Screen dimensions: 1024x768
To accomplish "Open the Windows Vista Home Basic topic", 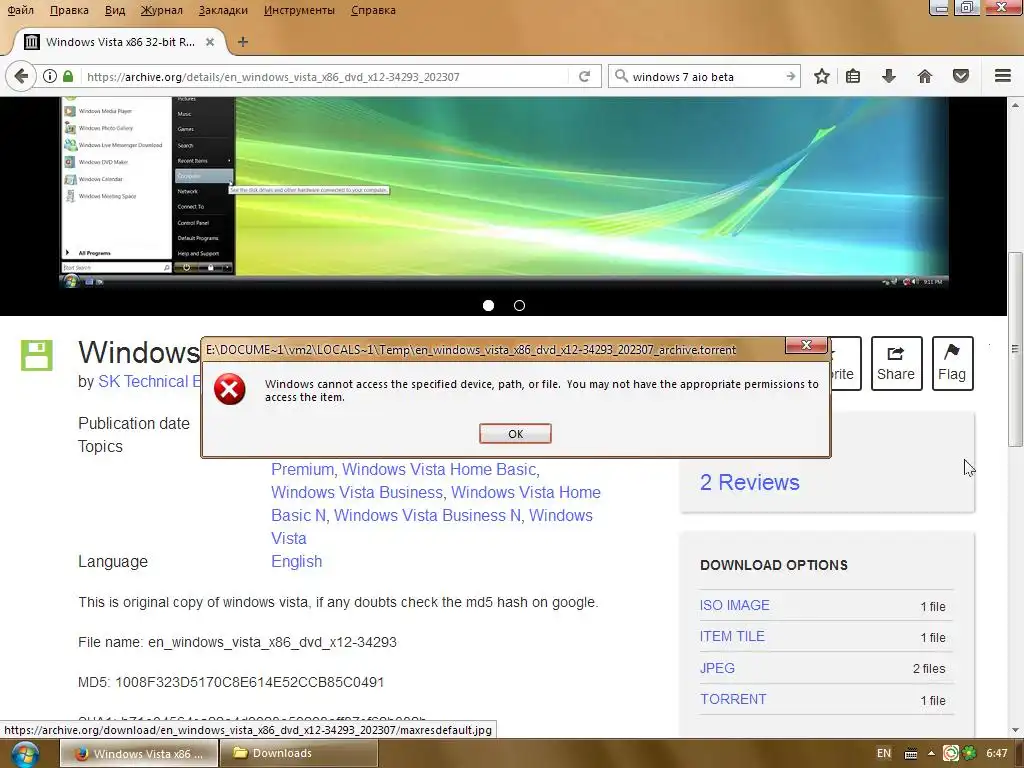I will 440,470.
